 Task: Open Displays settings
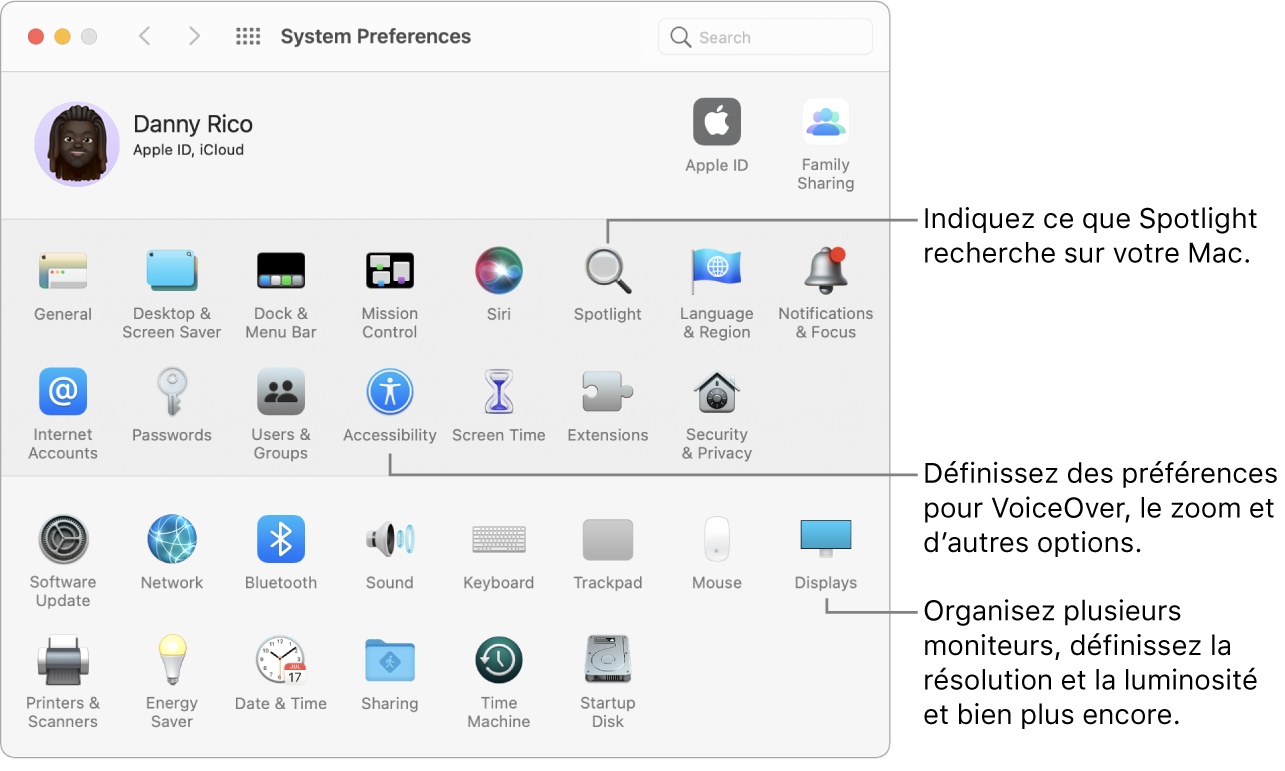click(x=825, y=539)
